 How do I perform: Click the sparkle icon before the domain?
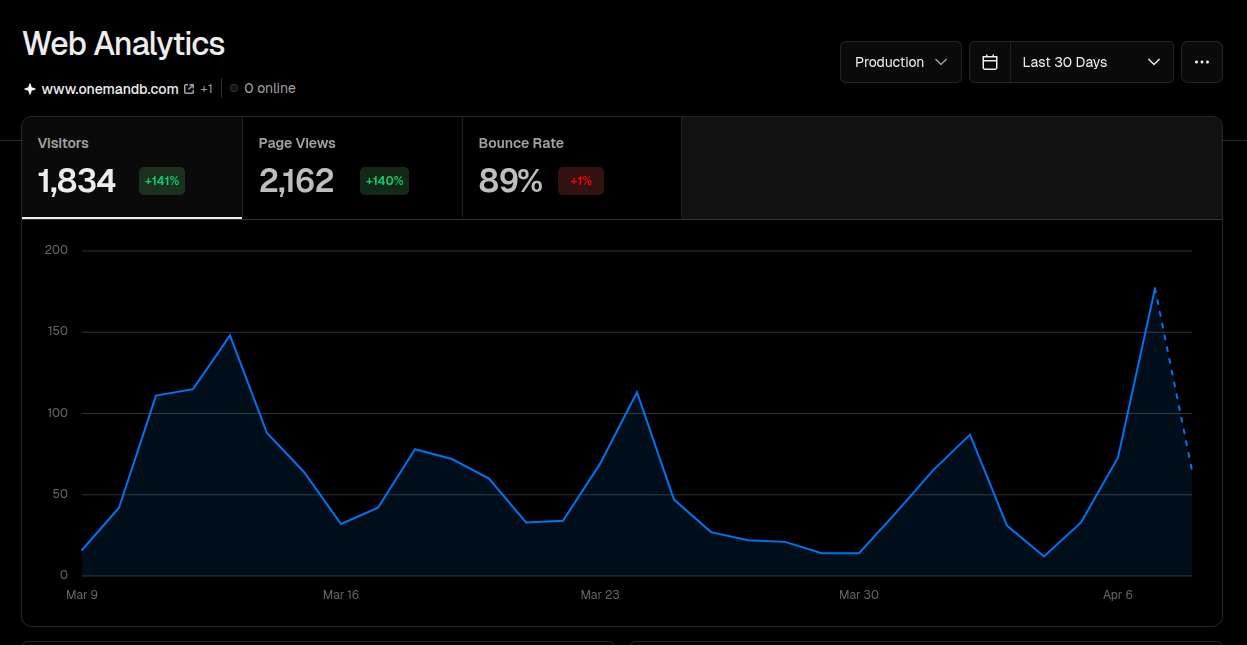30,89
